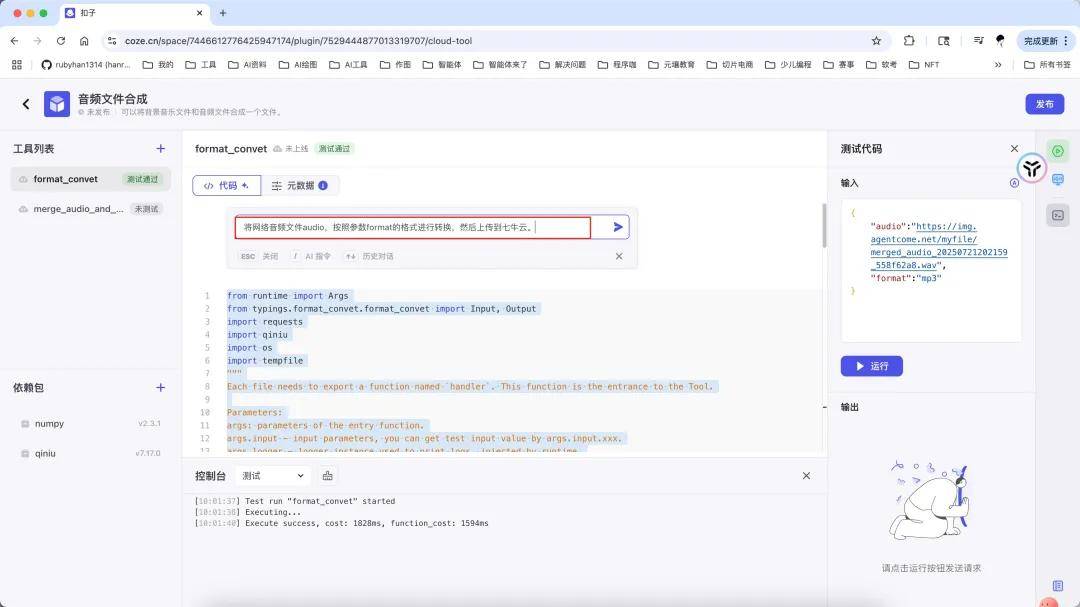Open the terminal console icon in right sidebar
Screen dimensions: 1080x607
[1058, 215]
